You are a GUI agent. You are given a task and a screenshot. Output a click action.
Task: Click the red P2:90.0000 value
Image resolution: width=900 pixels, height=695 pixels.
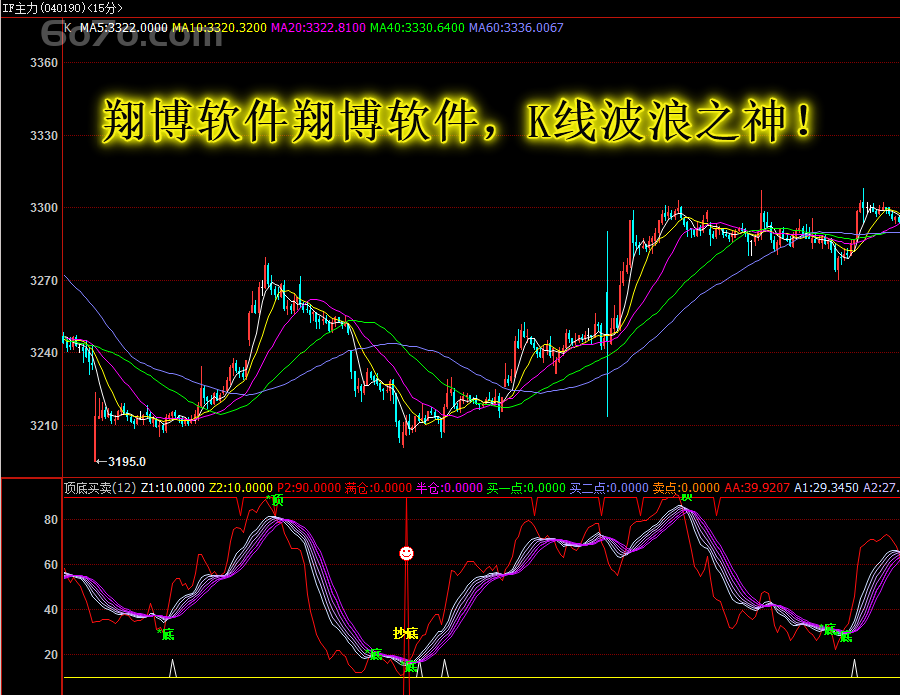pos(309,488)
